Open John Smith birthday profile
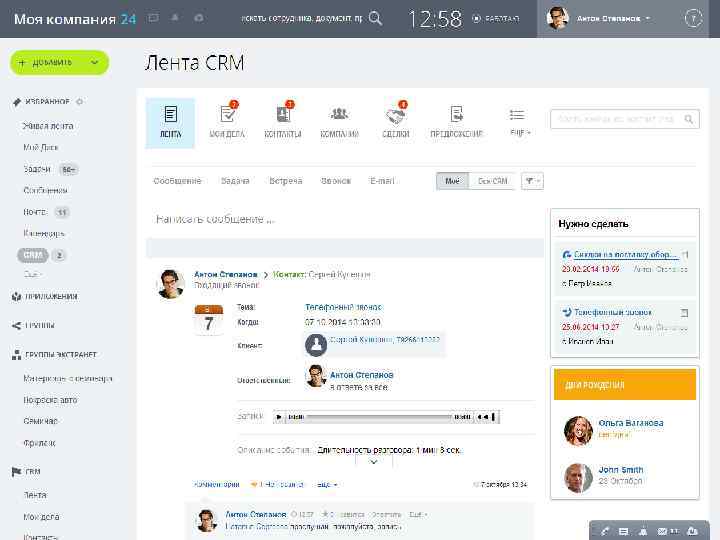Image resolution: width=720 pixels, height=540 pixels. (x=621, y=470)
